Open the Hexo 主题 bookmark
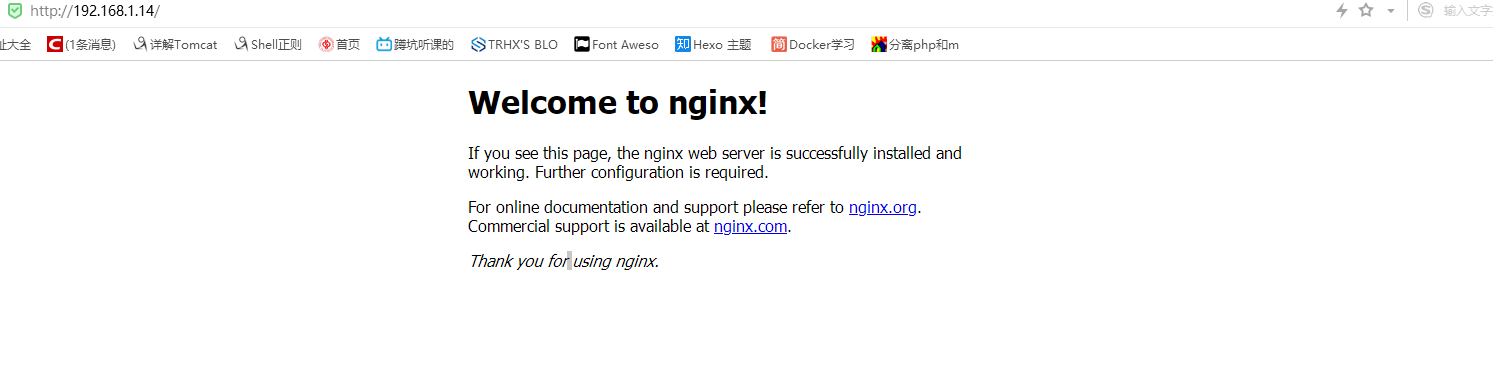The width and height of the screenshot is (1493, 365). (x=713, y=44)
